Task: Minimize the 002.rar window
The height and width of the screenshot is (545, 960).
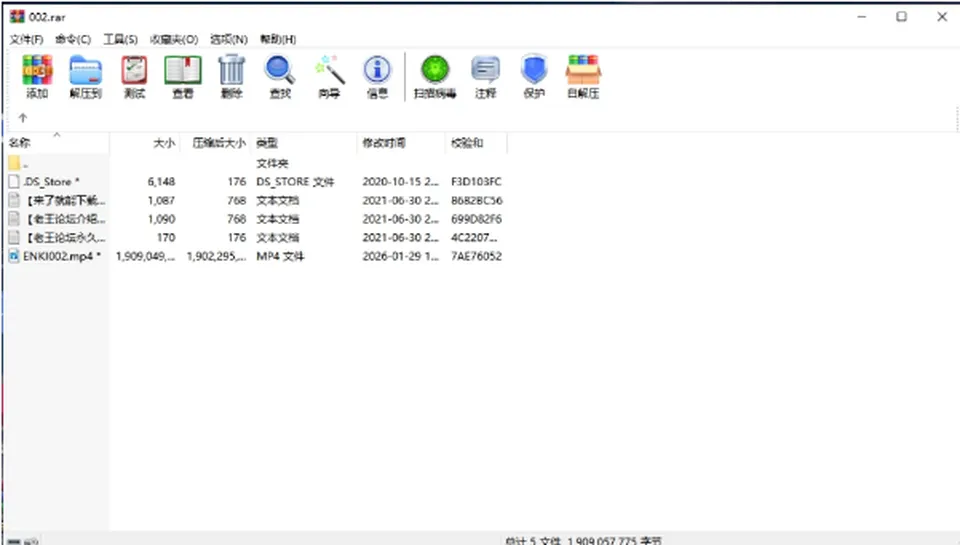Action: pyautogui.click(x=861, y=17)
